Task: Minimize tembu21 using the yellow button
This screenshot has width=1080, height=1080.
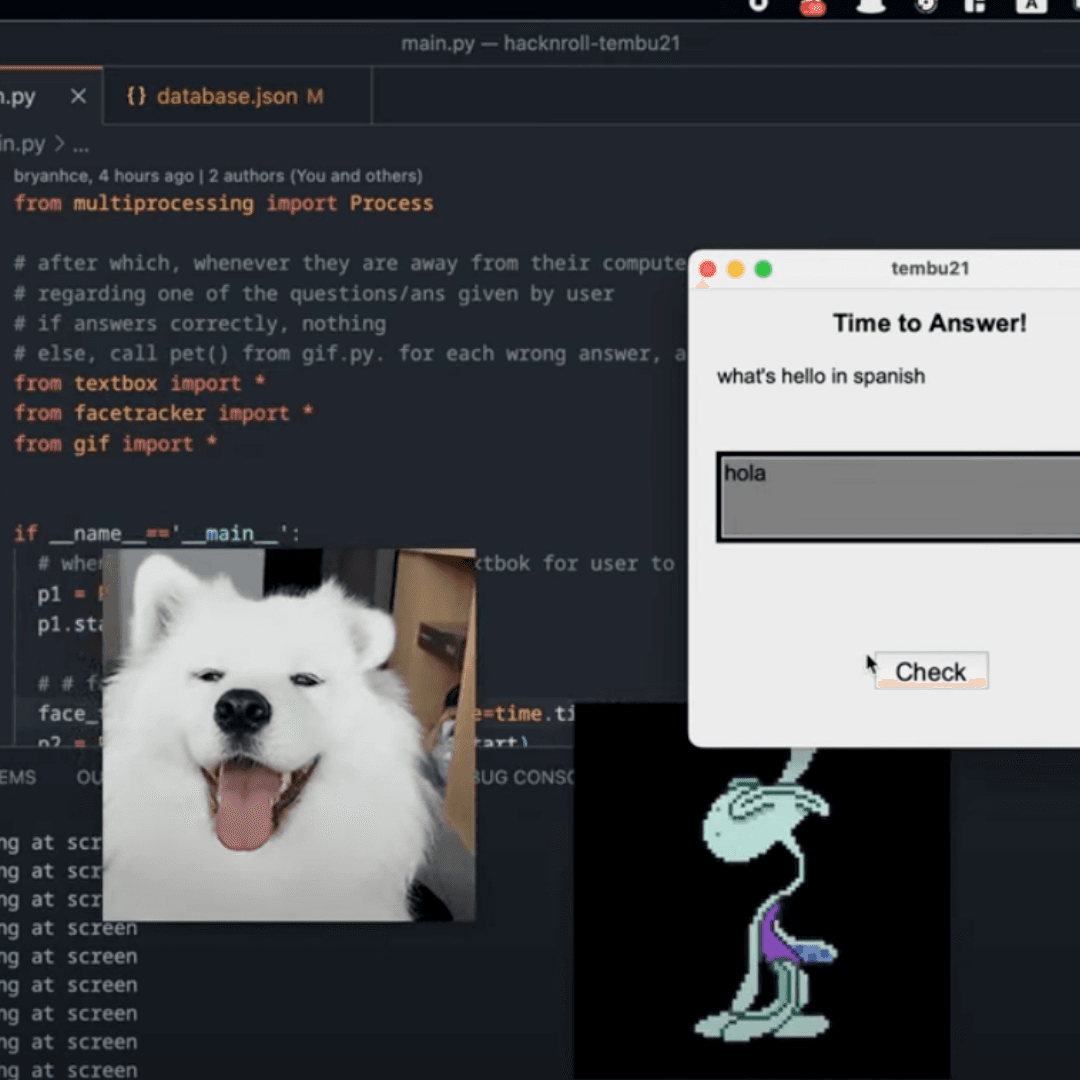Action: (x=736, y=269)
